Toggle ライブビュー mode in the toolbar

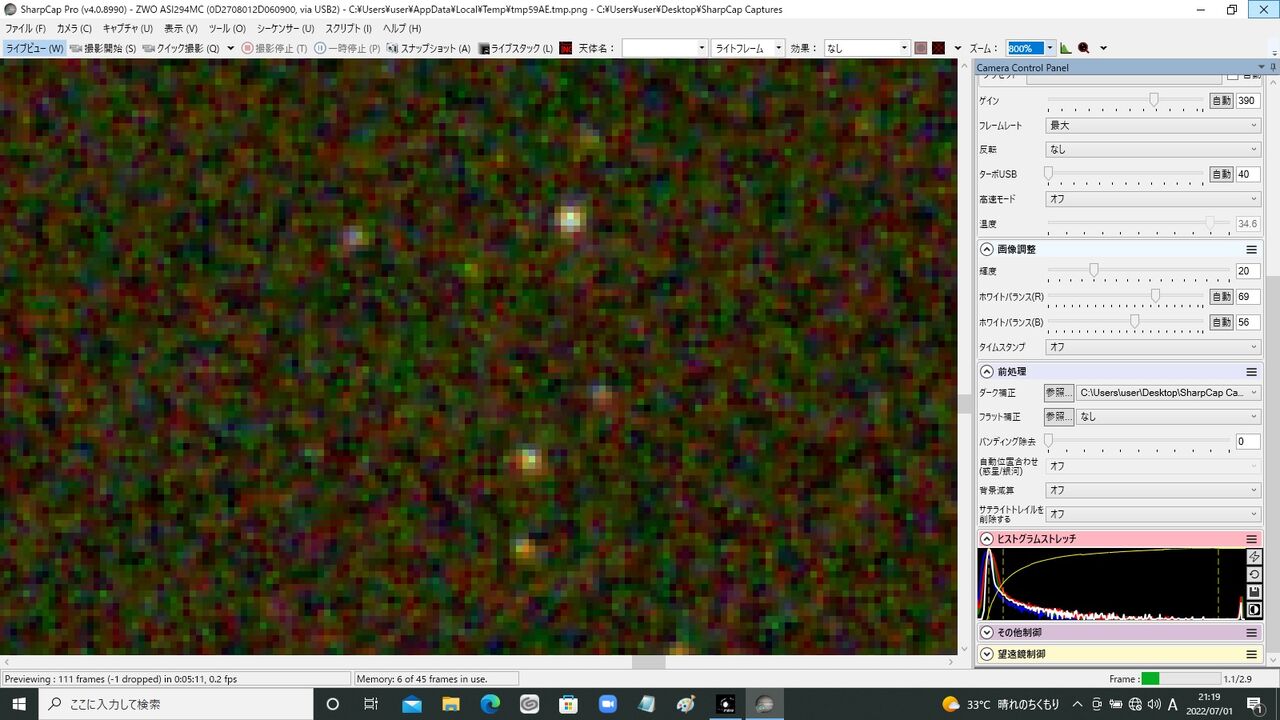coord(34,48)
